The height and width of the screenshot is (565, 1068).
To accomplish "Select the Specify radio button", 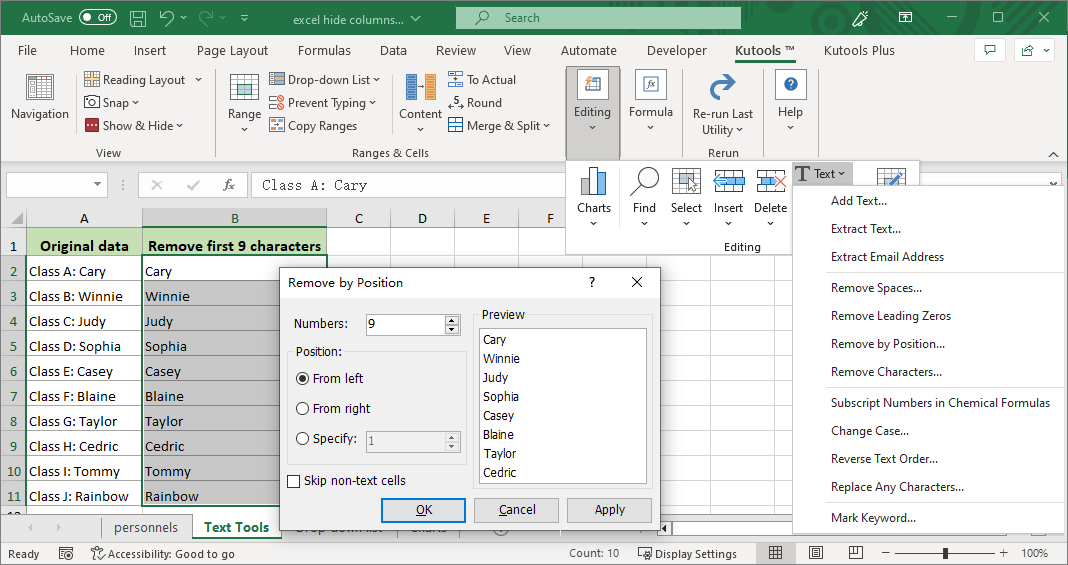I will pyautogui.click(x=302, y=439).
